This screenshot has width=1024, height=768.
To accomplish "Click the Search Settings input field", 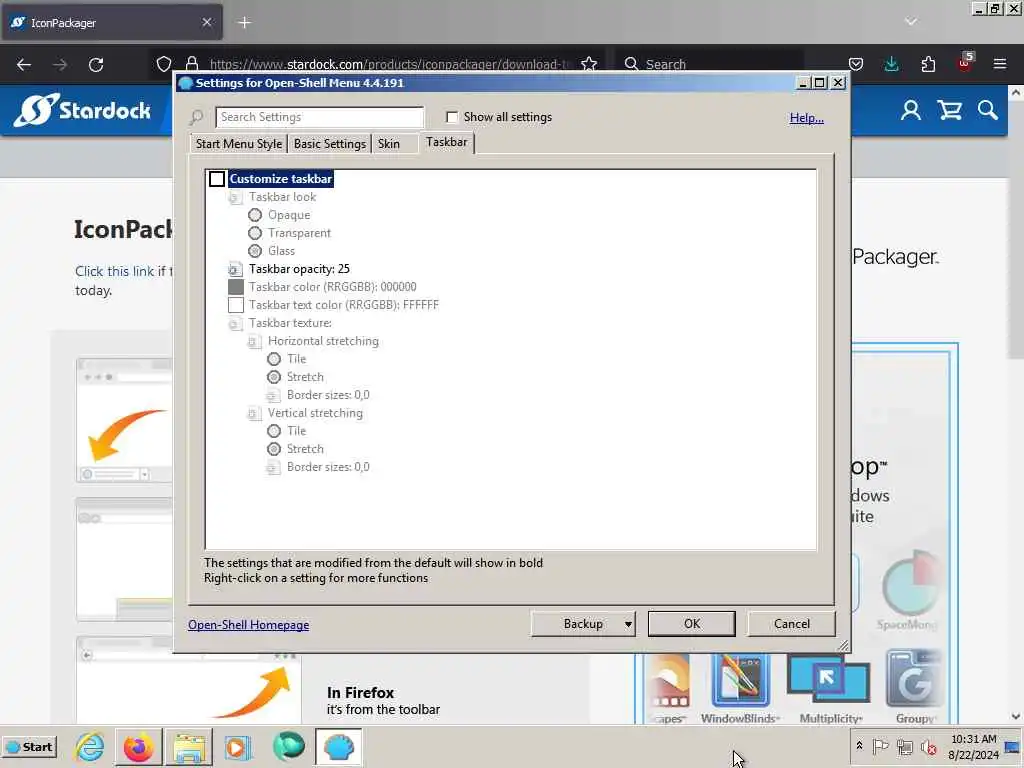I will pos(319,118).
